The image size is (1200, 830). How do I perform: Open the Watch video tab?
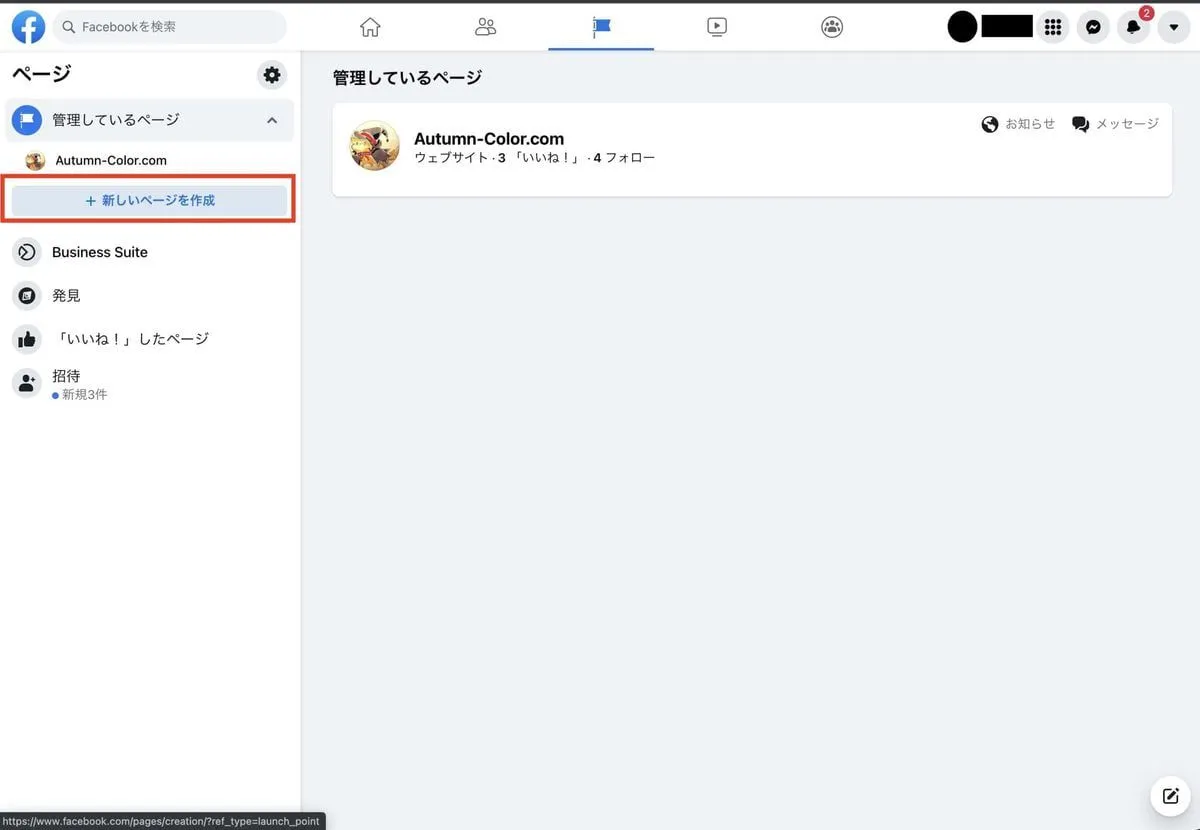click(x=717, y=27)
